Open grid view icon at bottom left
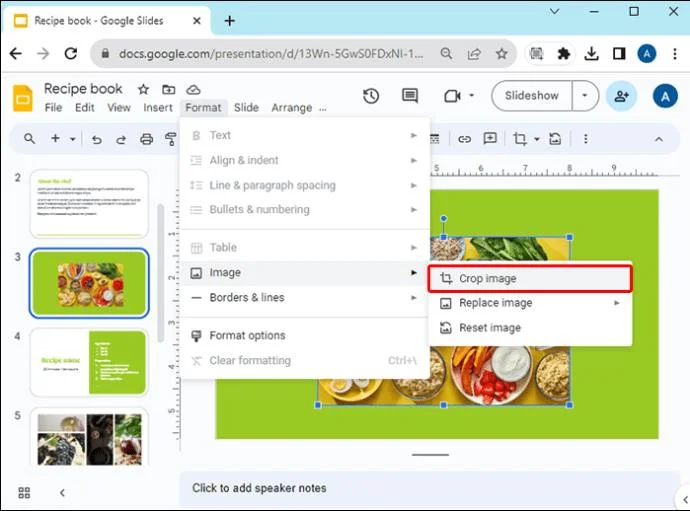Screen dimensions: 690x511 click(x=24, y=493)
